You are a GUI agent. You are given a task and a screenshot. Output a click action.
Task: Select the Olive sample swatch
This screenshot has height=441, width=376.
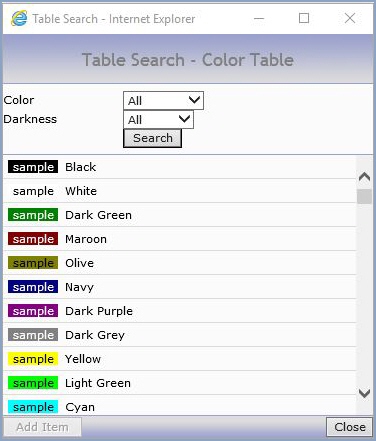point(33,263)
